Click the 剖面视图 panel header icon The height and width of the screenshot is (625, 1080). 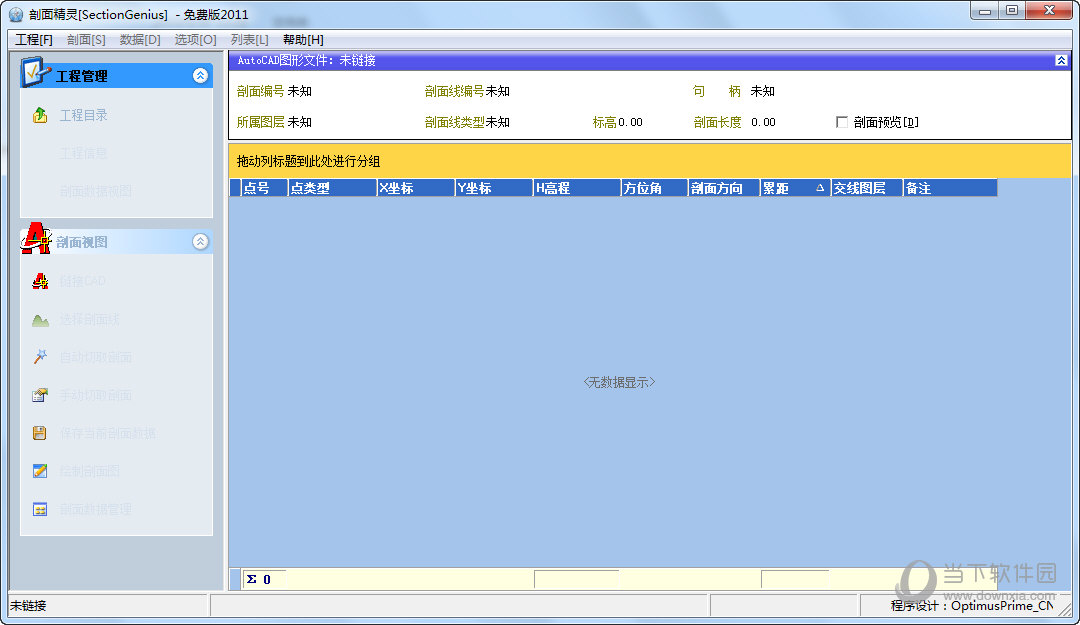(x=36, y=238)
